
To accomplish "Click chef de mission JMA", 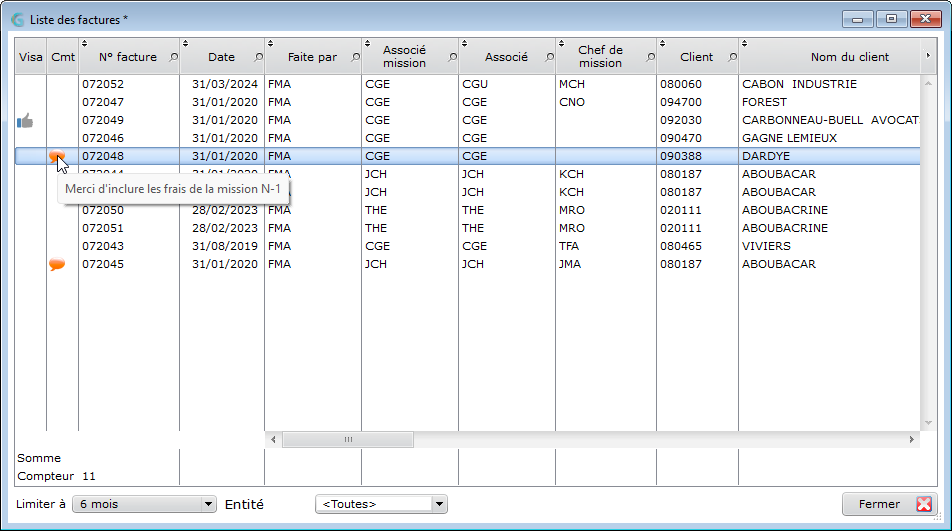I will (570, 265).
